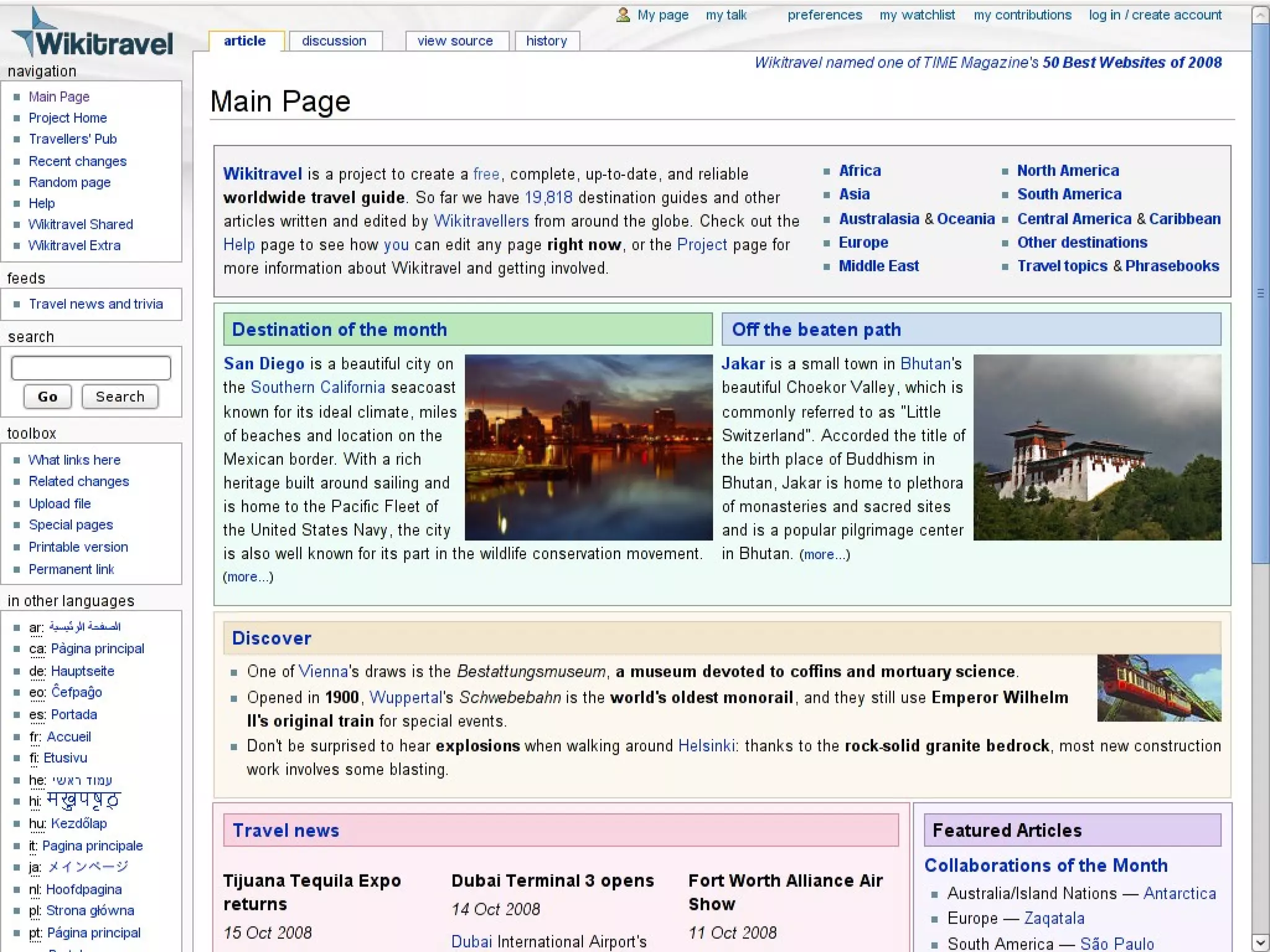Switch to Hauptseite German version
This screenshot has height=952, width=1270.
pos(82,671)
